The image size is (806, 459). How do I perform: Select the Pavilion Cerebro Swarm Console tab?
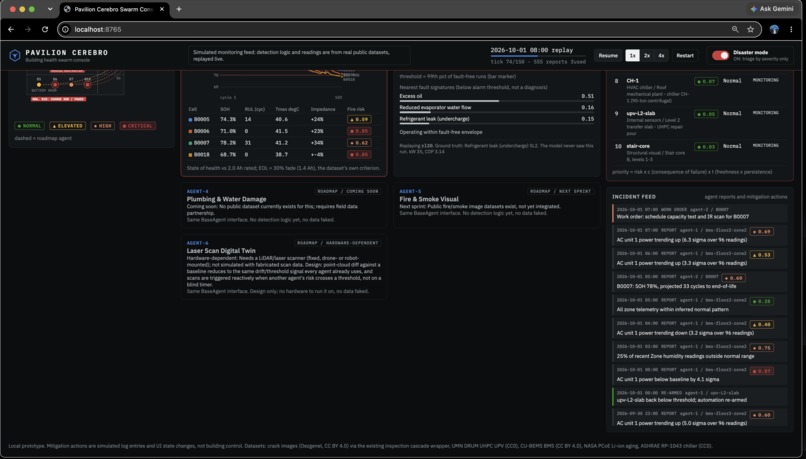point(114,9)
